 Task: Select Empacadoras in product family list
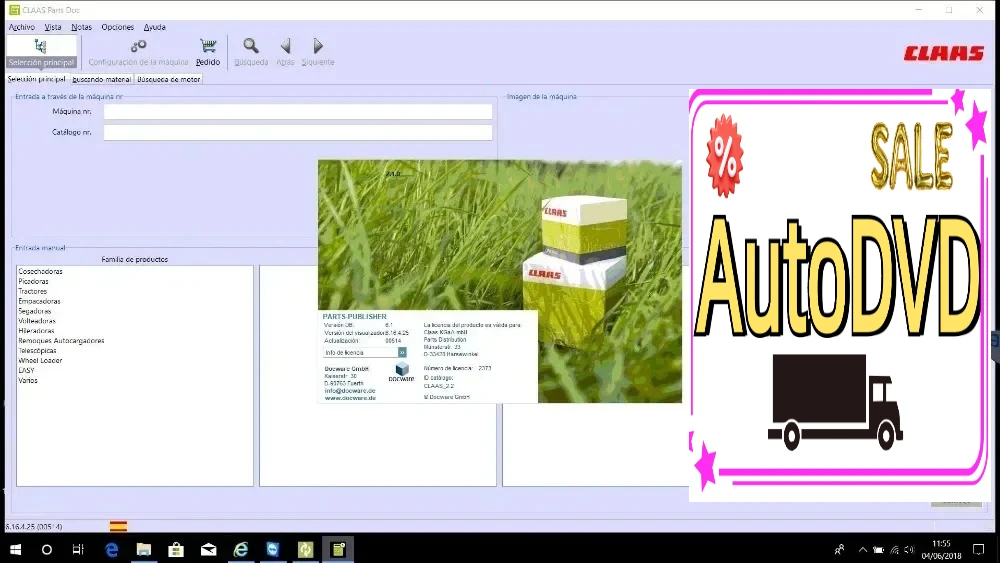40,301
